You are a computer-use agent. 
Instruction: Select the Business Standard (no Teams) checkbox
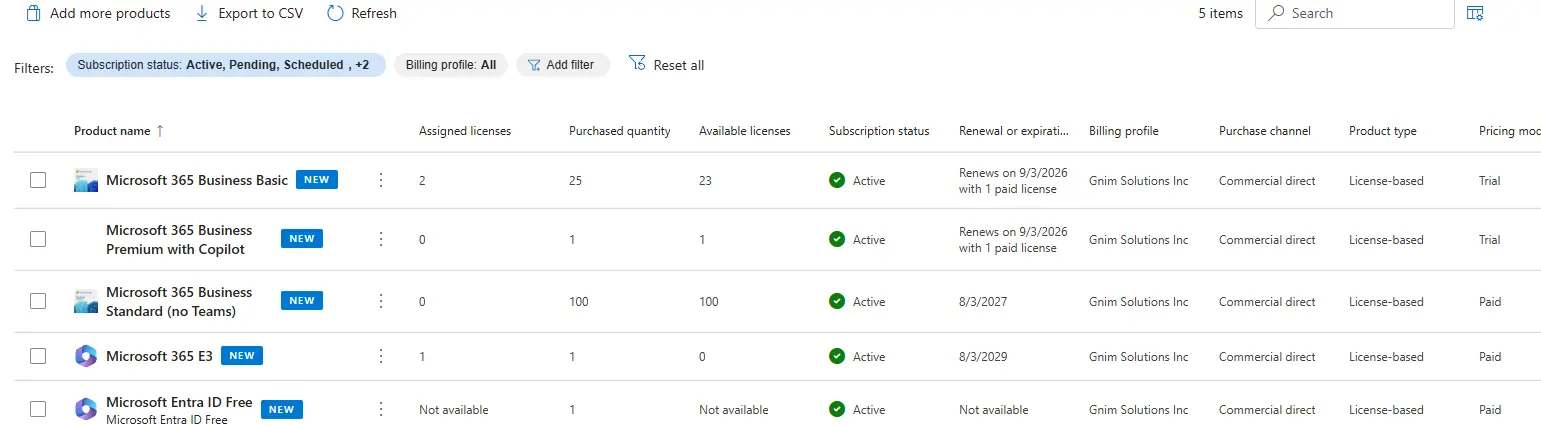(x=38, y=301)
